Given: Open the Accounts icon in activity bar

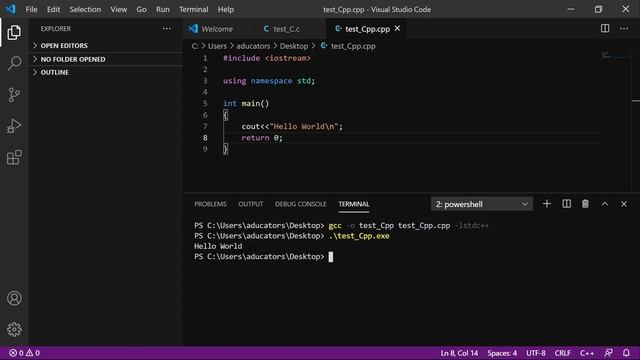Looking at the screenshot, I should pyautogui.click(x=14, y=298).
